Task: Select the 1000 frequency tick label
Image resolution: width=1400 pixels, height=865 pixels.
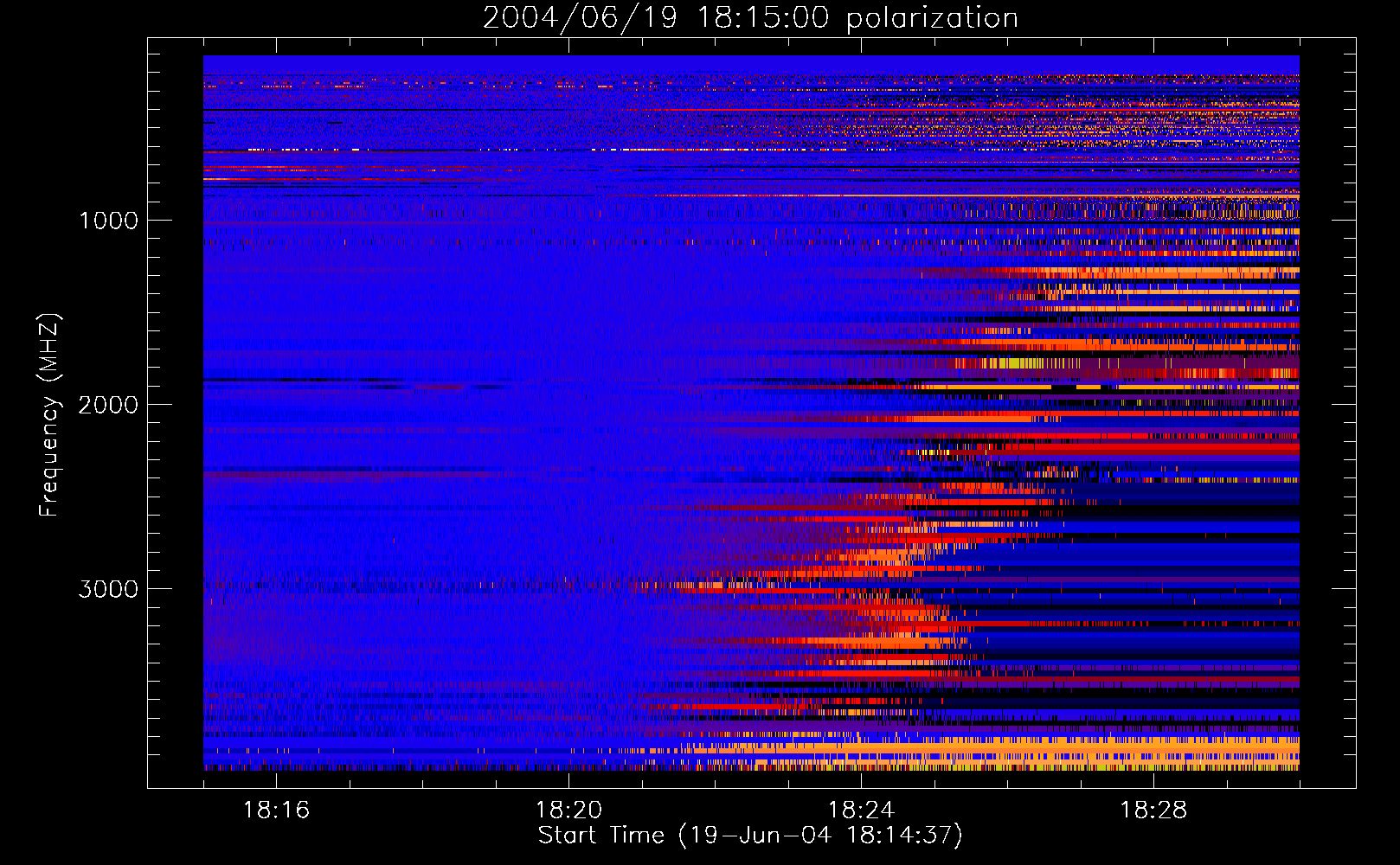Action: tap(108, 221)
